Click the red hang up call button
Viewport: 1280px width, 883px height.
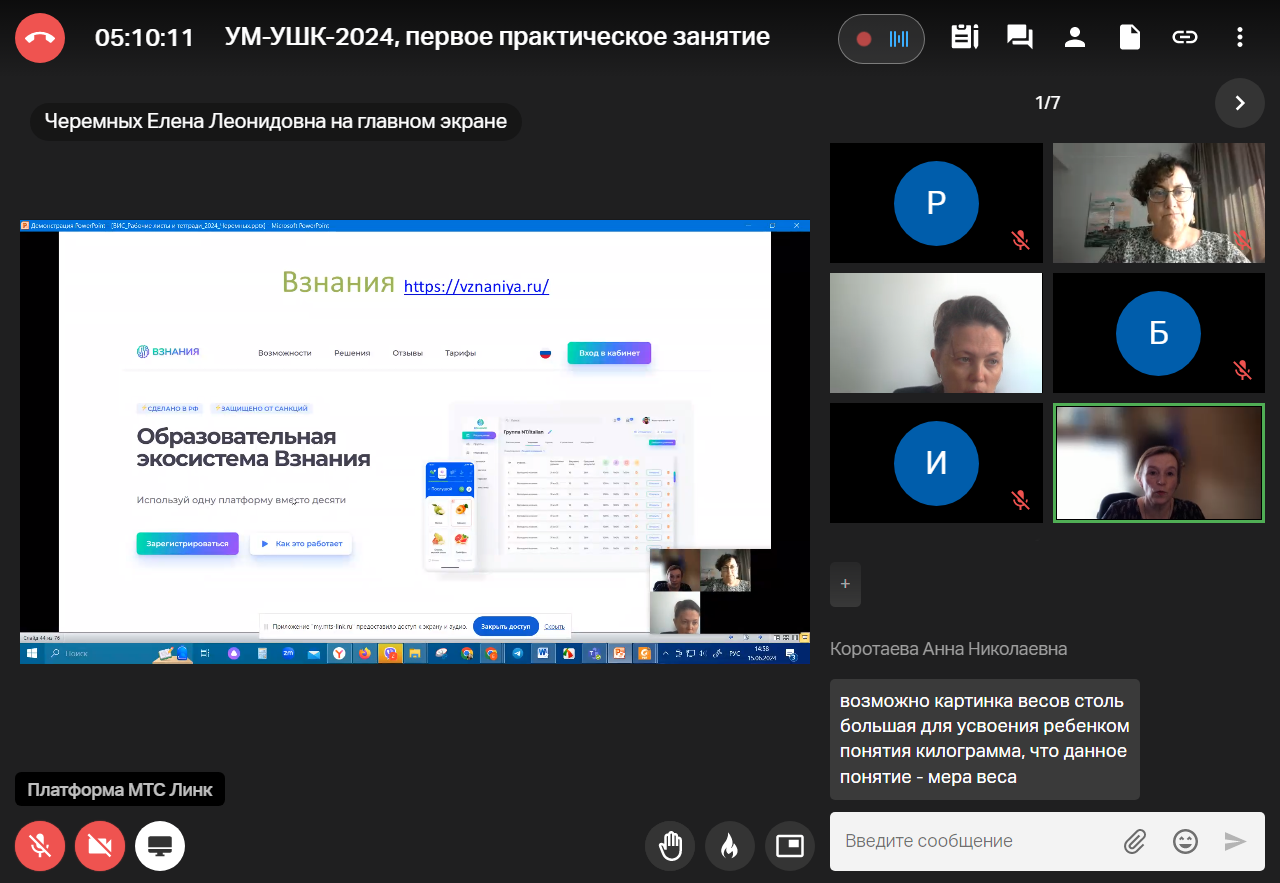[40, 39]
